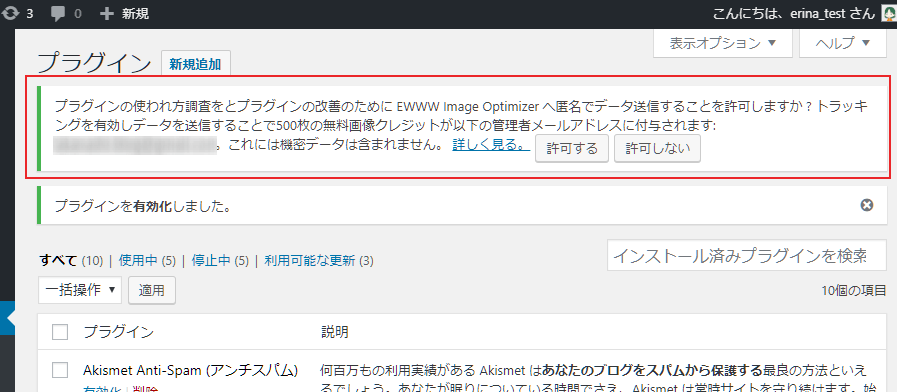The image size is (897, 392).
Task: Check the Akismet Anti-Spam row checkbox
Action: pos(60,370)
